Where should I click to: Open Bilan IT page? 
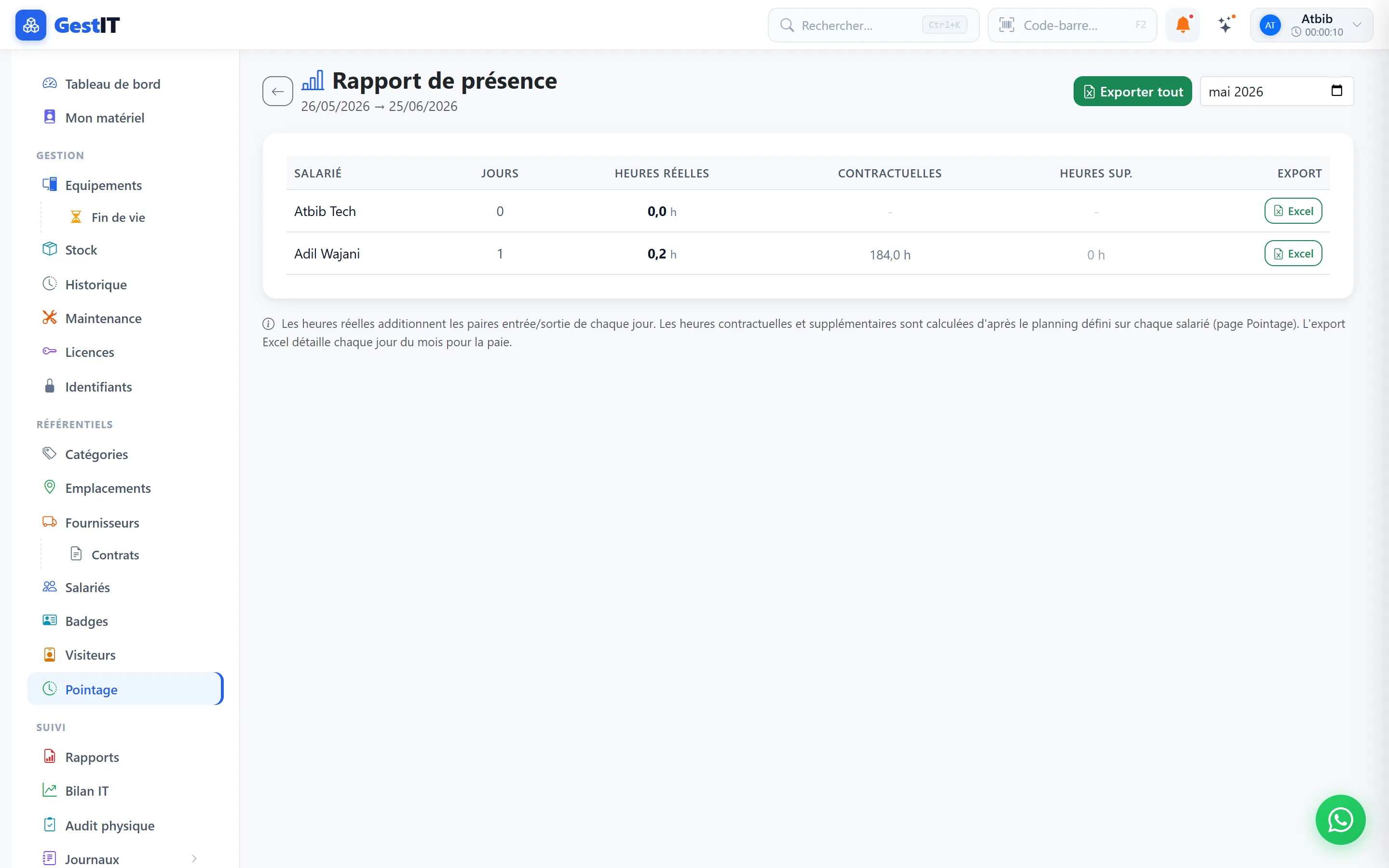point(125,790)
